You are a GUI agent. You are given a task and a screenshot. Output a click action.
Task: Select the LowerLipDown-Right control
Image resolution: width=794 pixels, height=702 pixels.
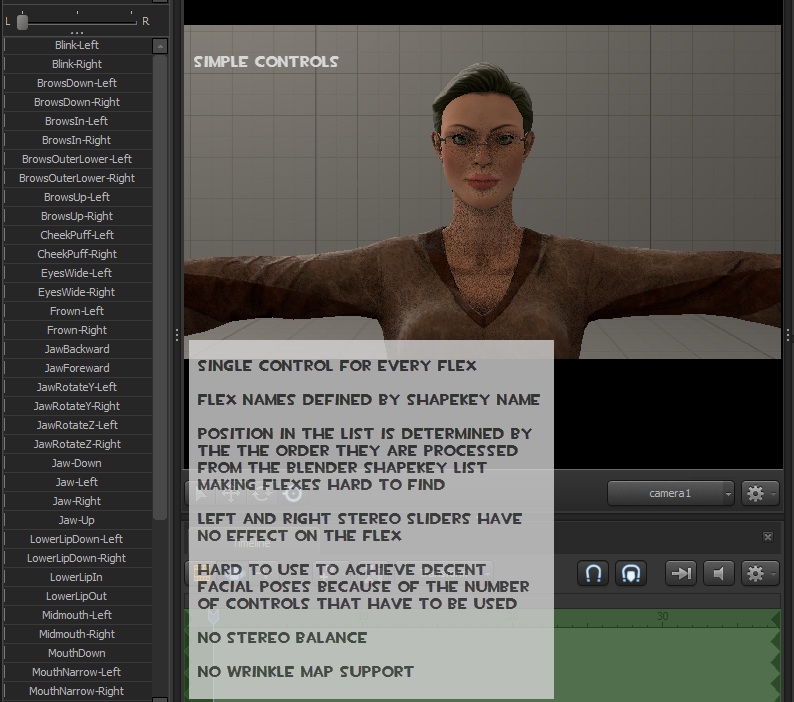point(77,558)
